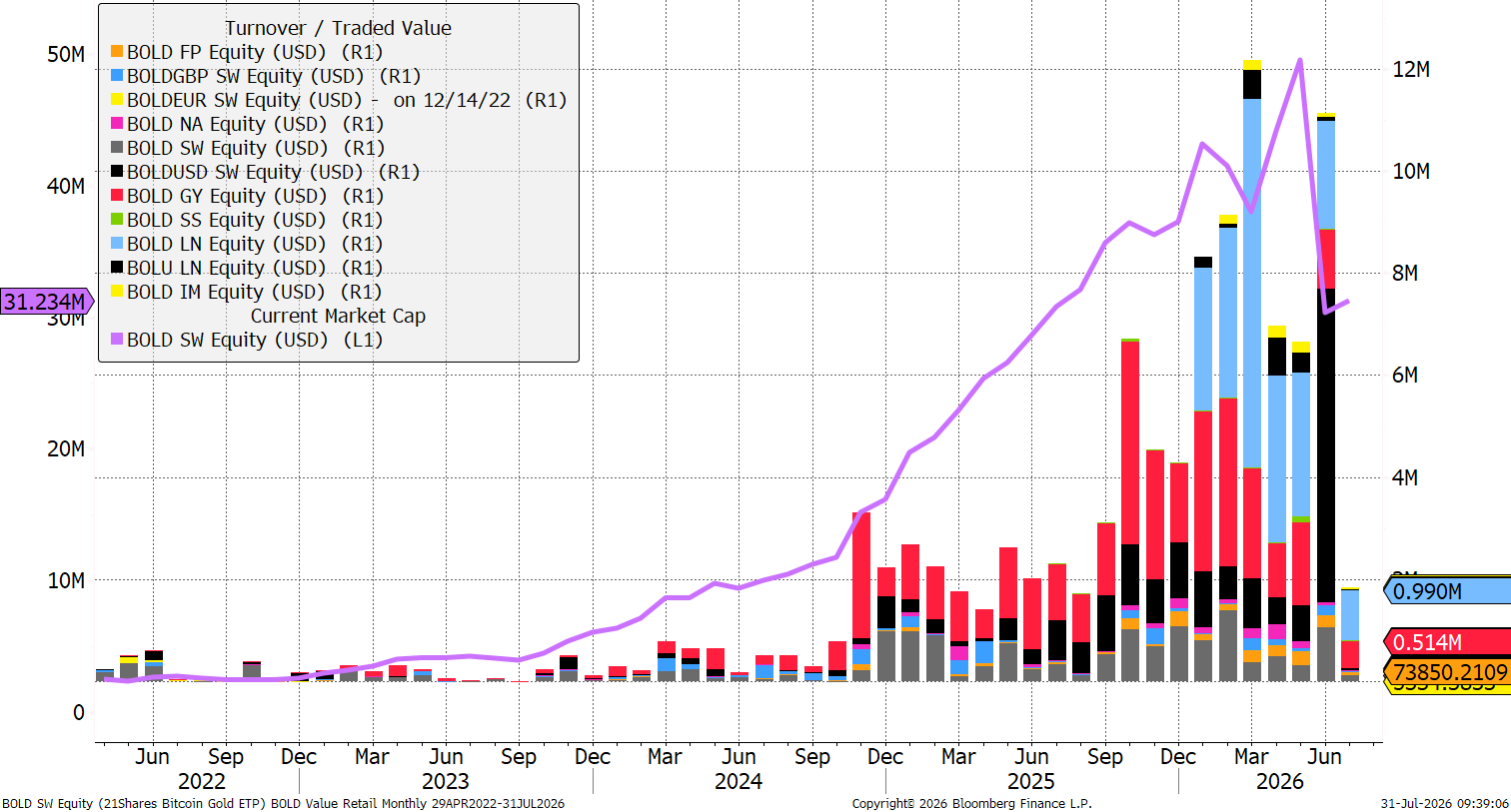Select the 2023 year label on the time axis
The image size is (1511, 812).
click(446, 781)
